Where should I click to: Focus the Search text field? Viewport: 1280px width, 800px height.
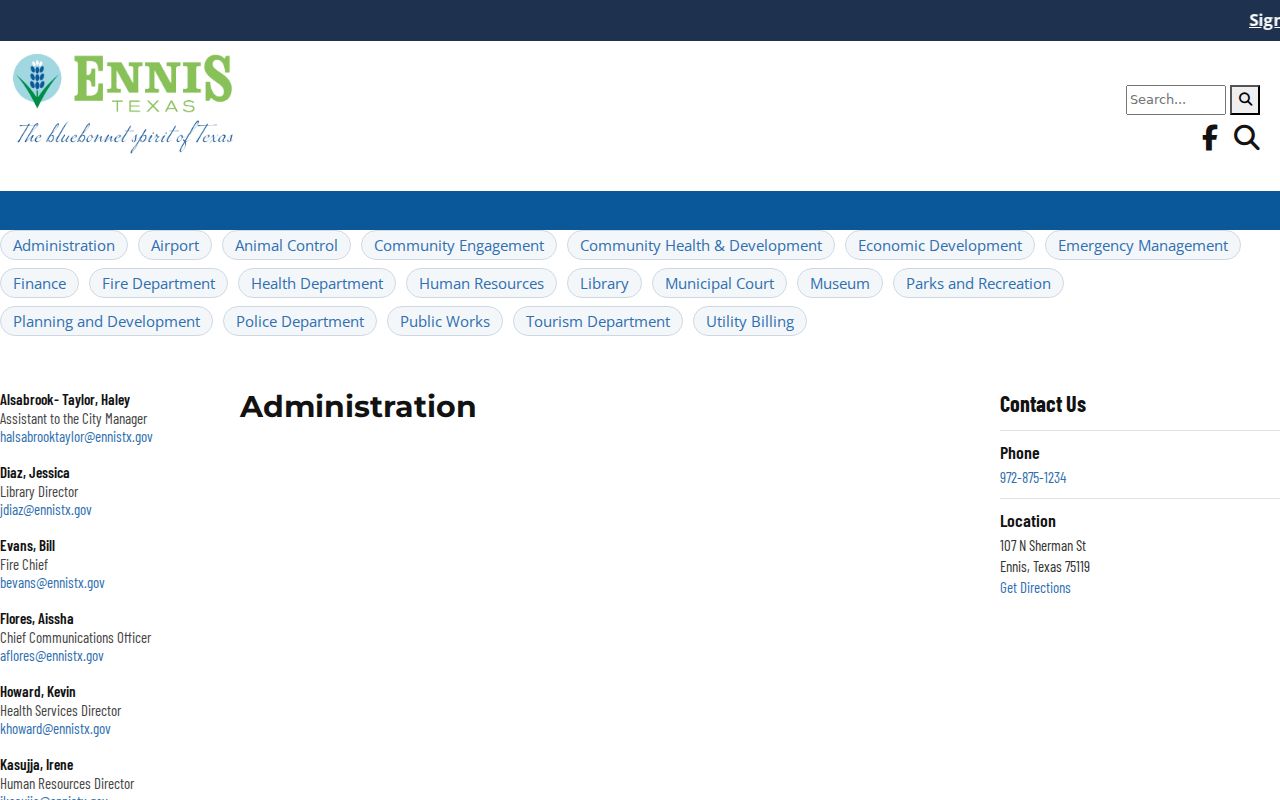click(x=1176, y=100)
